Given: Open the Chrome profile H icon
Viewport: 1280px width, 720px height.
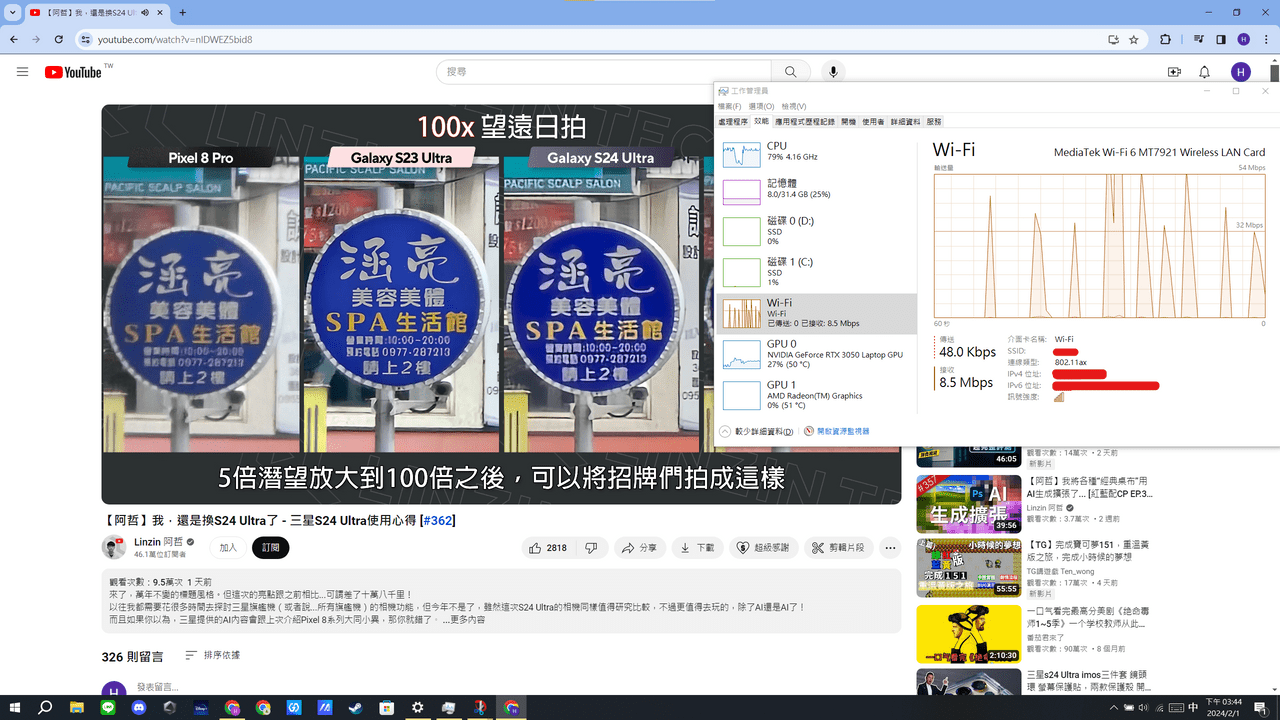Looking at the screenshot, I should (x=1244, y=40).
